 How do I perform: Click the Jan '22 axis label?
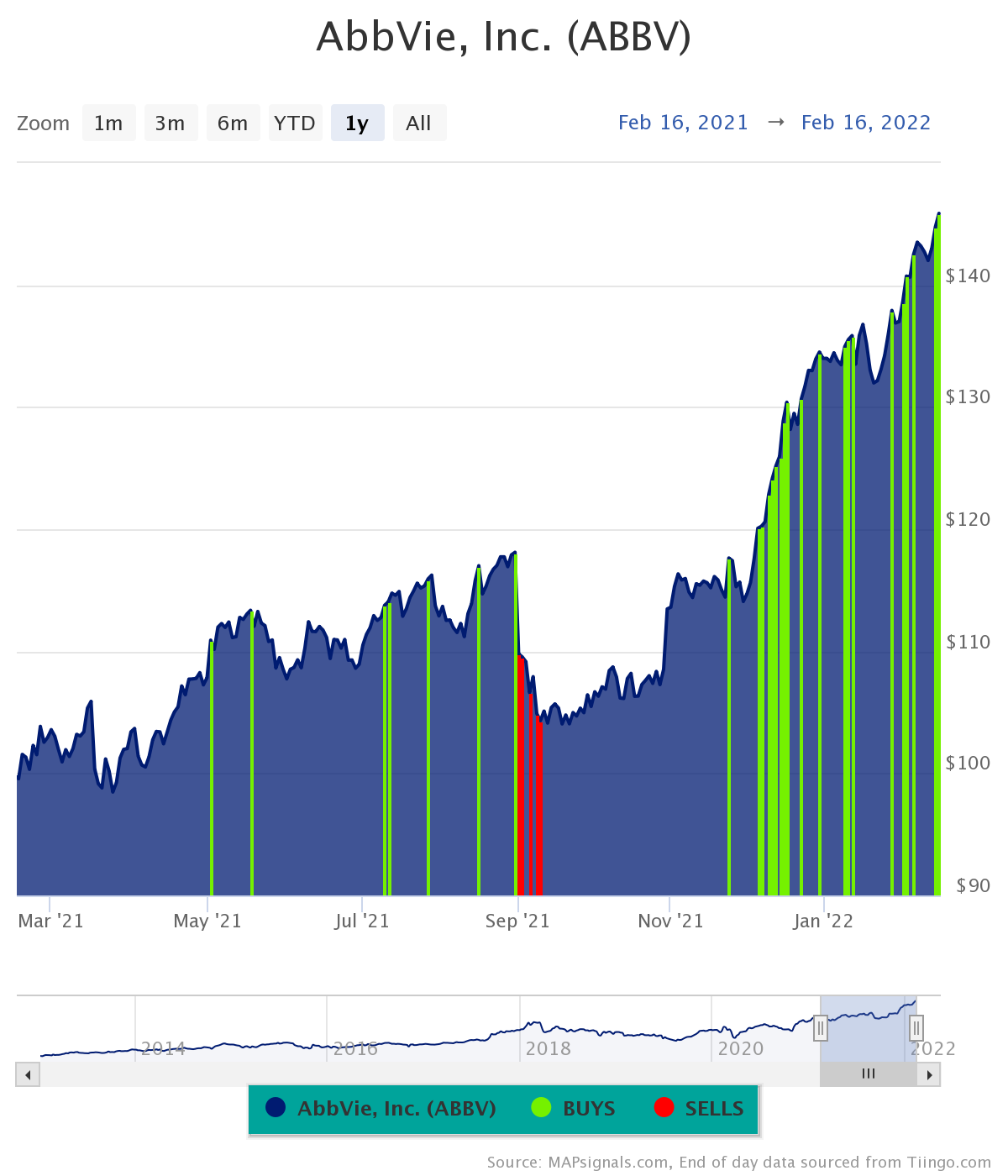pos(823,921)
